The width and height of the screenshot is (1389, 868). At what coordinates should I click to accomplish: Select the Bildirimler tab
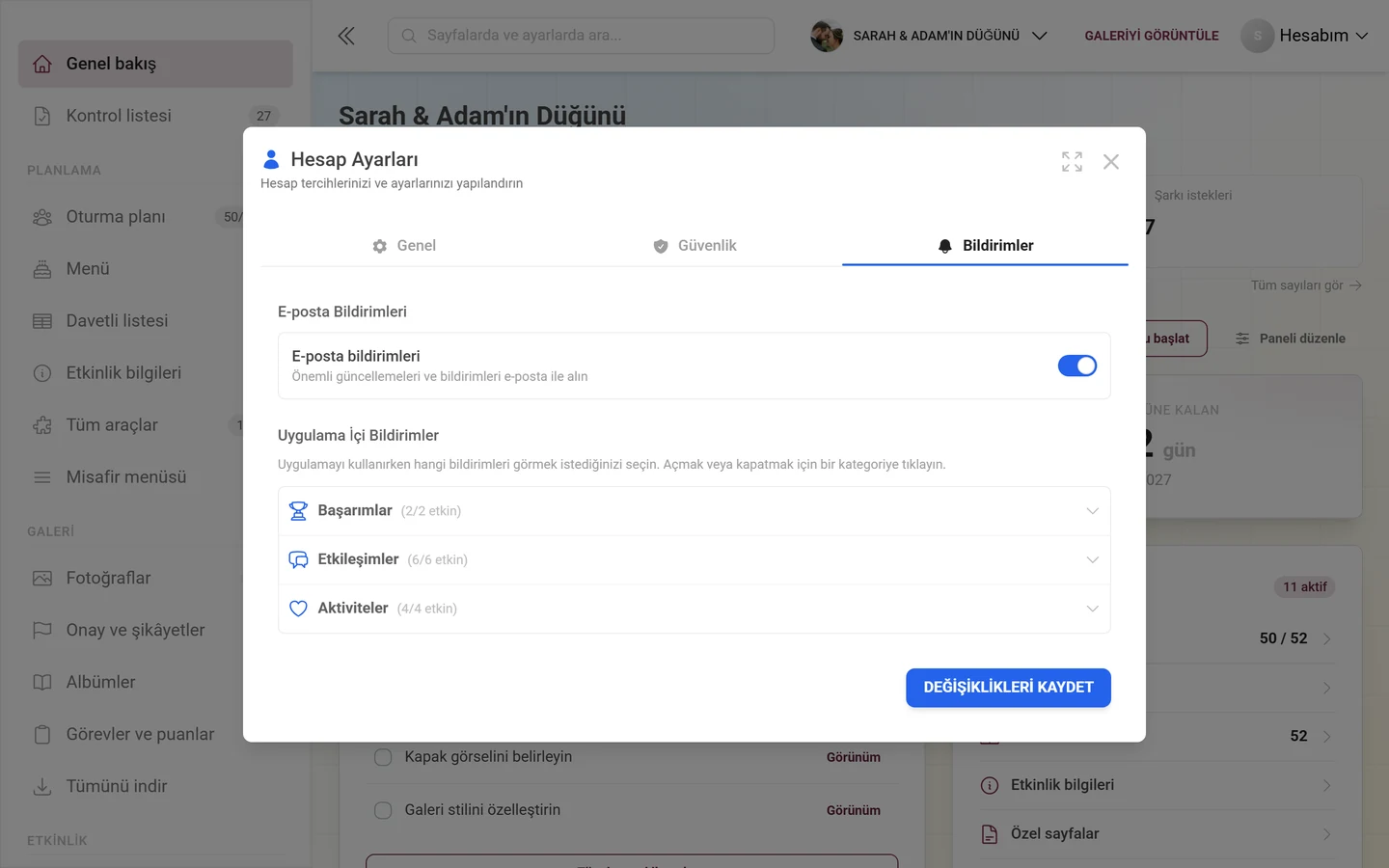tap(985, 246)
